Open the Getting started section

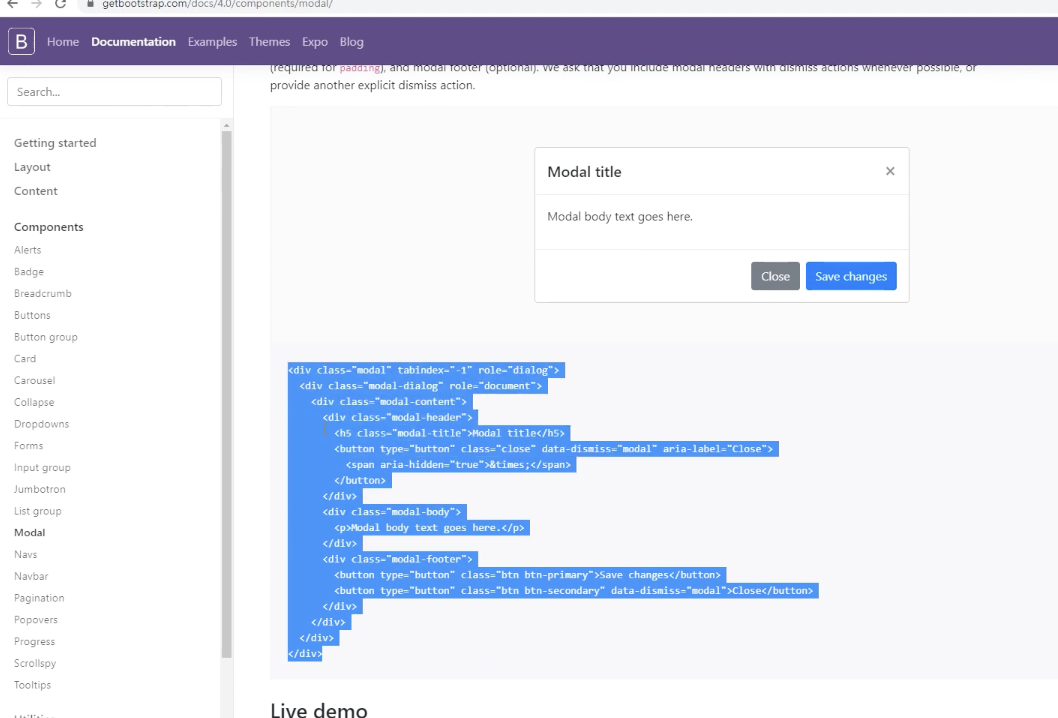[55, 143]
